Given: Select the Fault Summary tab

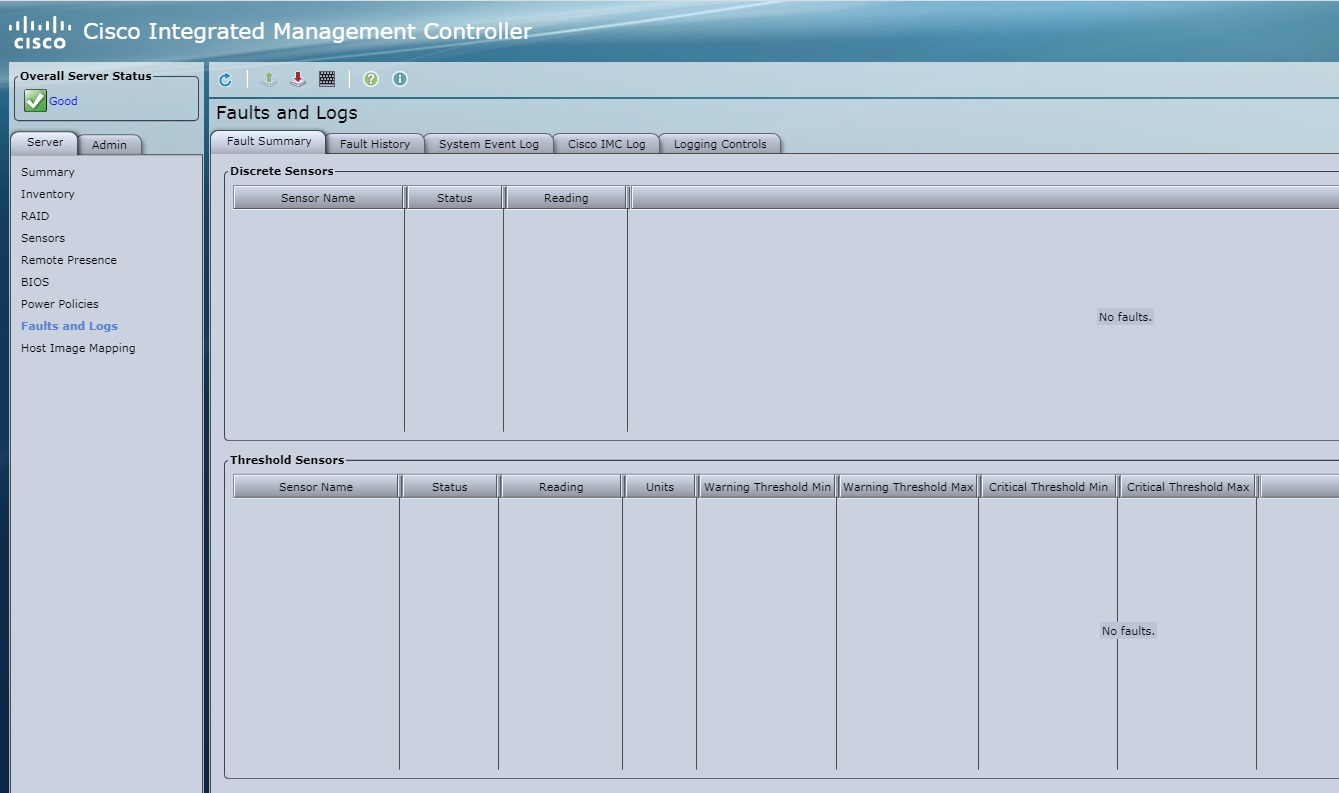Looking at the screenshot, I should [269, 142].
